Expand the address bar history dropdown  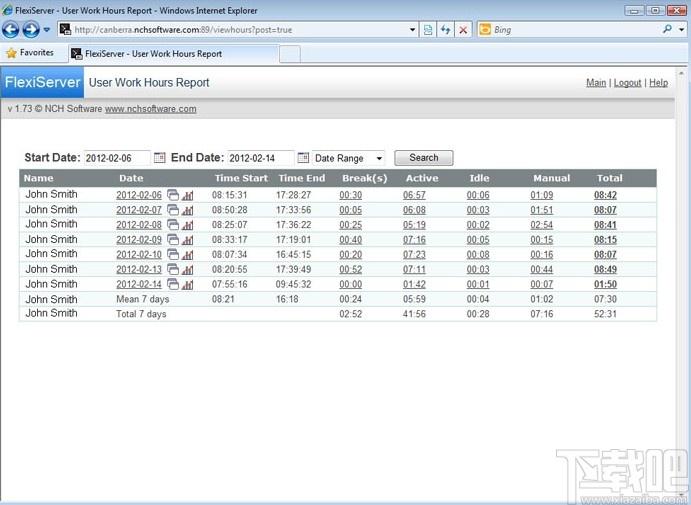pyautogui.click(x=412, y=30)
